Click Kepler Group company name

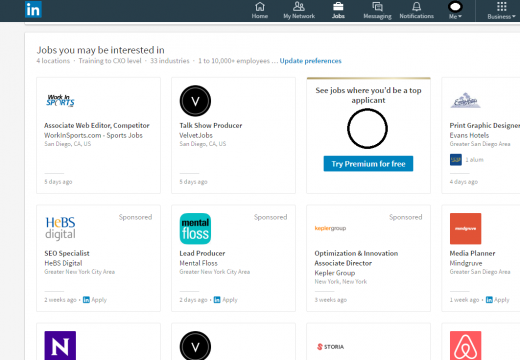tap(335, 273)
